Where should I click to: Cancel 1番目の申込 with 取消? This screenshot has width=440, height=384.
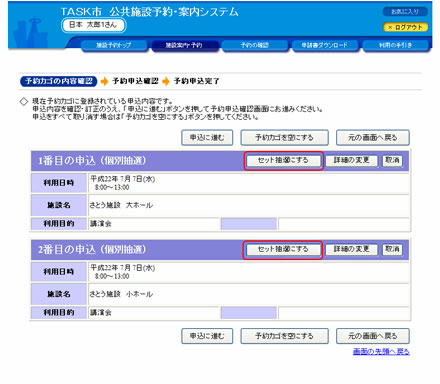[x=392, y=161]
